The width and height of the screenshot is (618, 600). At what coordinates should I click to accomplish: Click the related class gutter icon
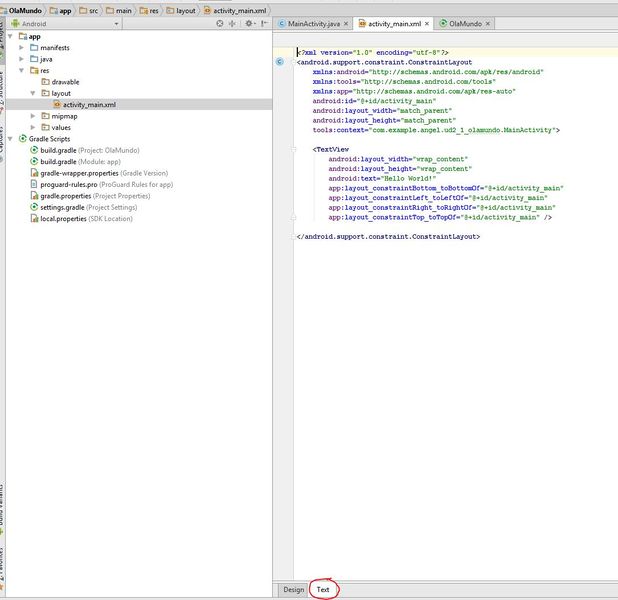pyautogui.click(x=280, y=62)
